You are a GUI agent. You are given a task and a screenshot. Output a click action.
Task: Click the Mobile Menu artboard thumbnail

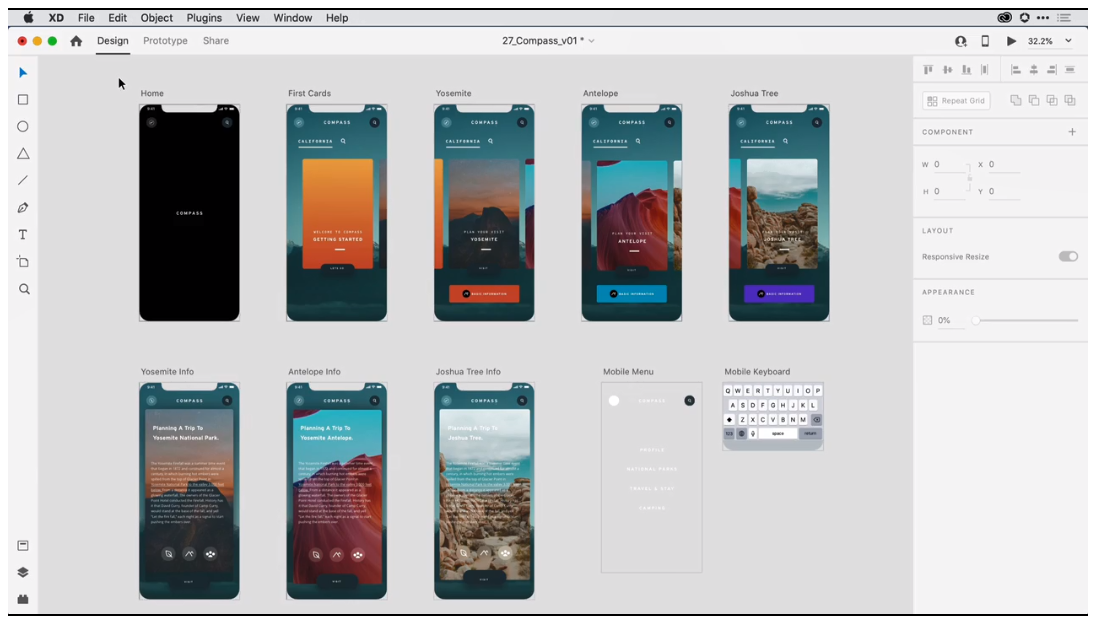[652, 477]
